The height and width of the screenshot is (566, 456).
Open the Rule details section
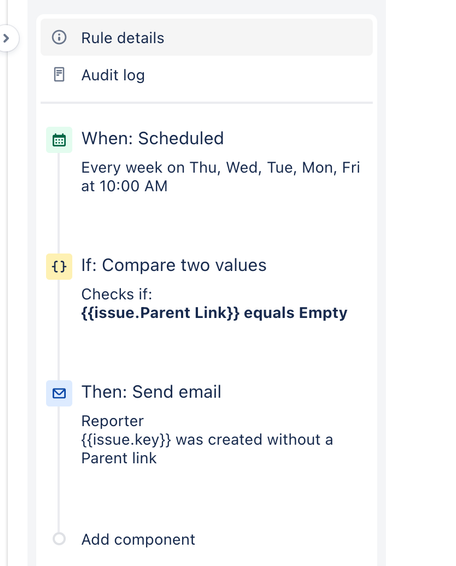point(207,38)
